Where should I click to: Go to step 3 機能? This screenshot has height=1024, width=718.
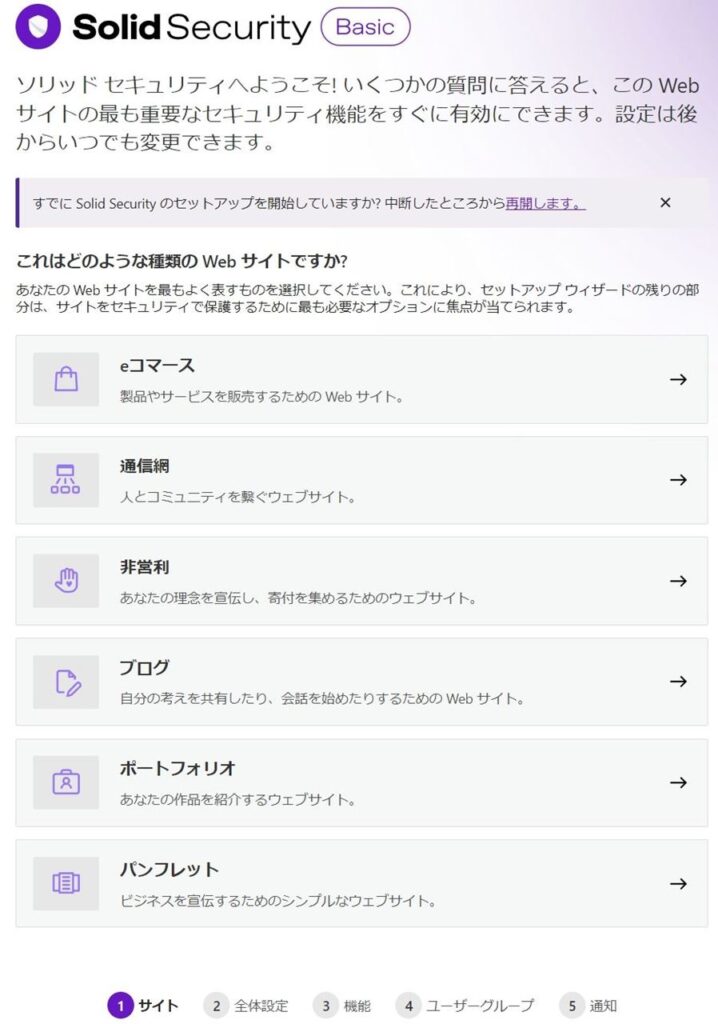coord(342,1006)
